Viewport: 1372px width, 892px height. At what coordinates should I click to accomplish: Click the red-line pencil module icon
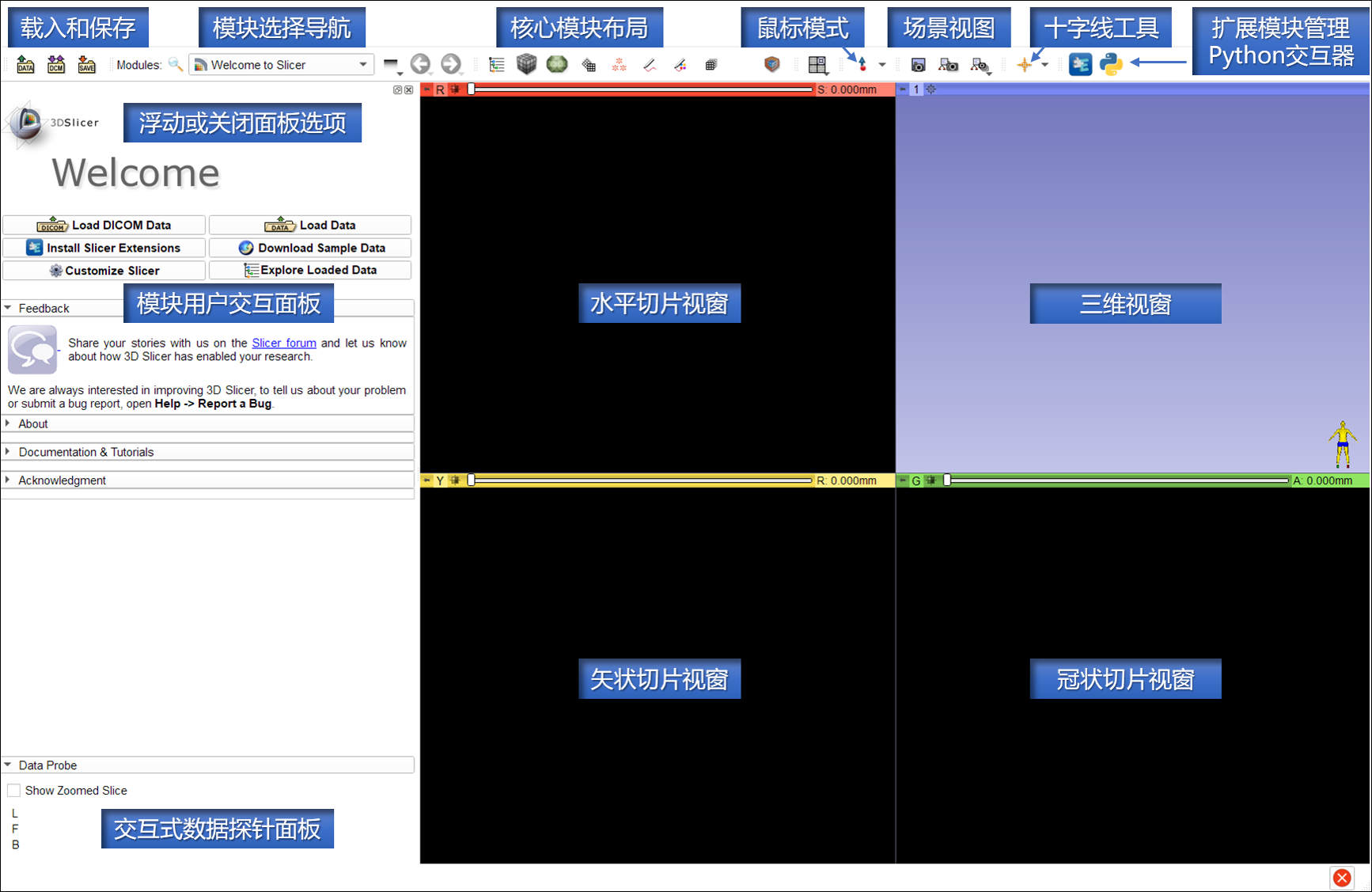650,65
